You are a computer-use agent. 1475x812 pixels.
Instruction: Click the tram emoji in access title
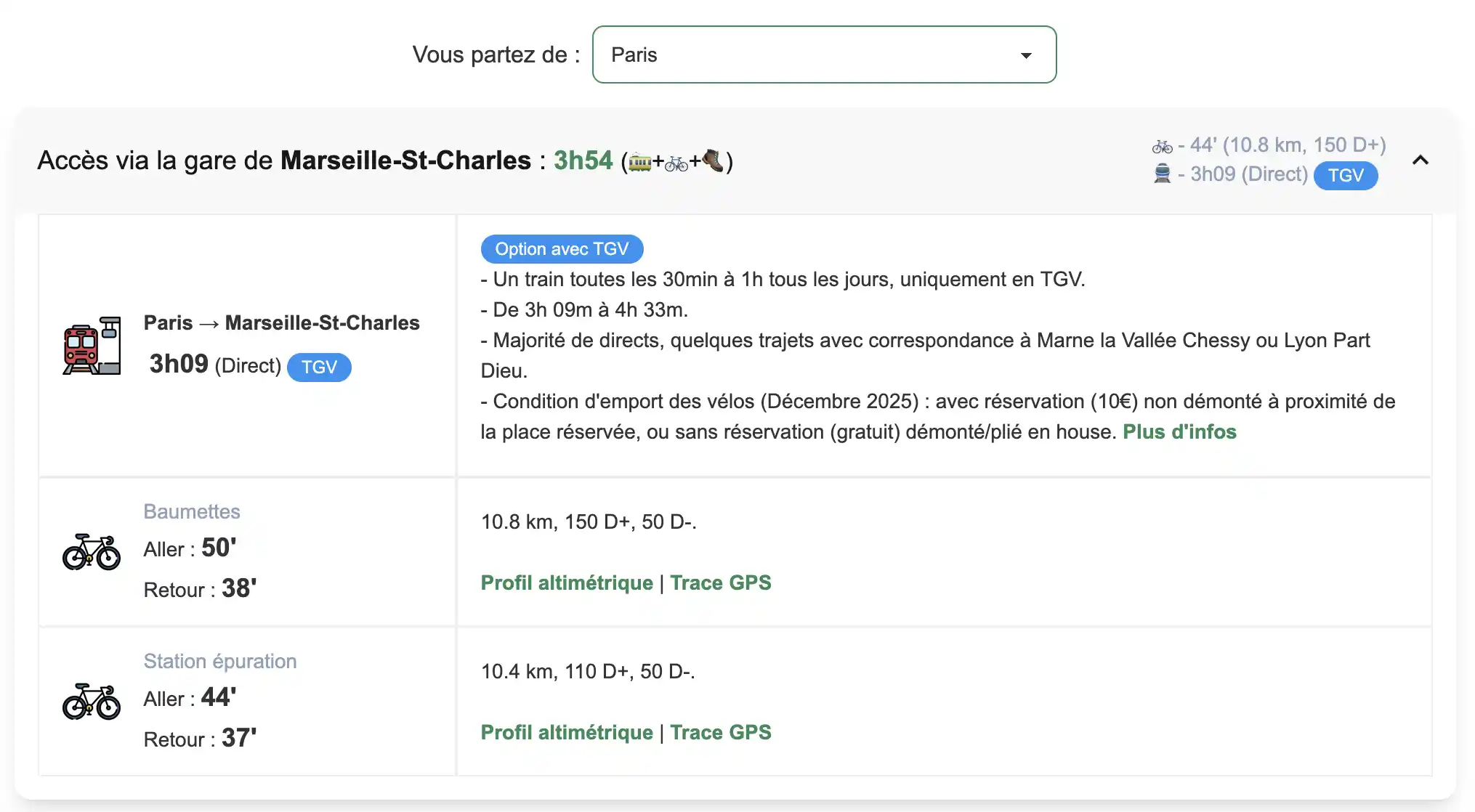639,162
